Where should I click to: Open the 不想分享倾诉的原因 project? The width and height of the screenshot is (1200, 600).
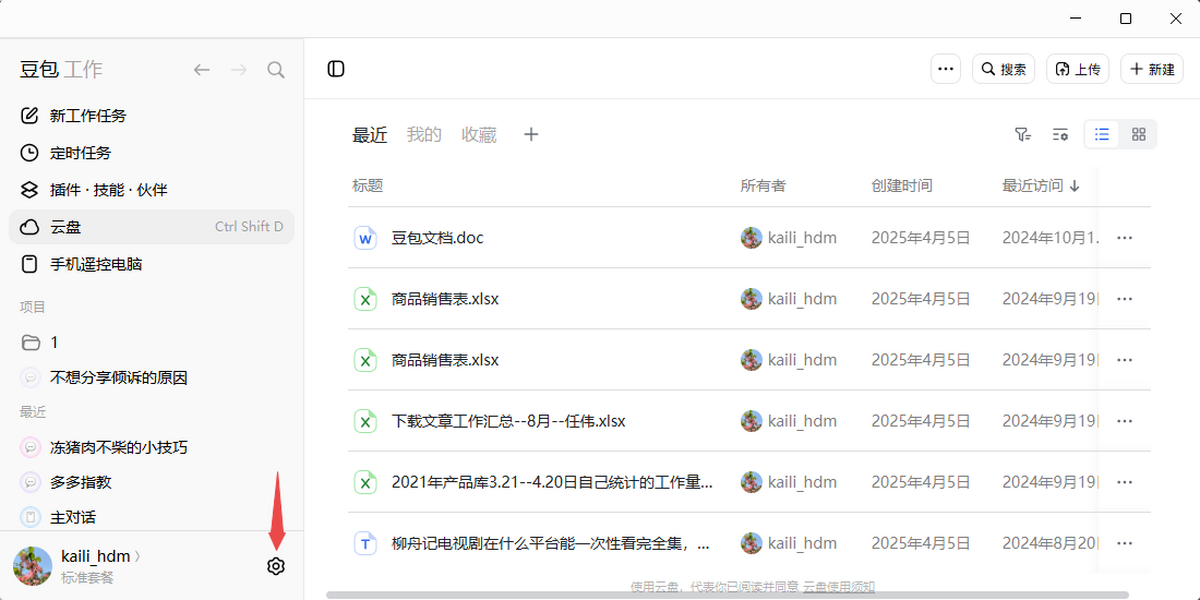(x=152, y=378)
